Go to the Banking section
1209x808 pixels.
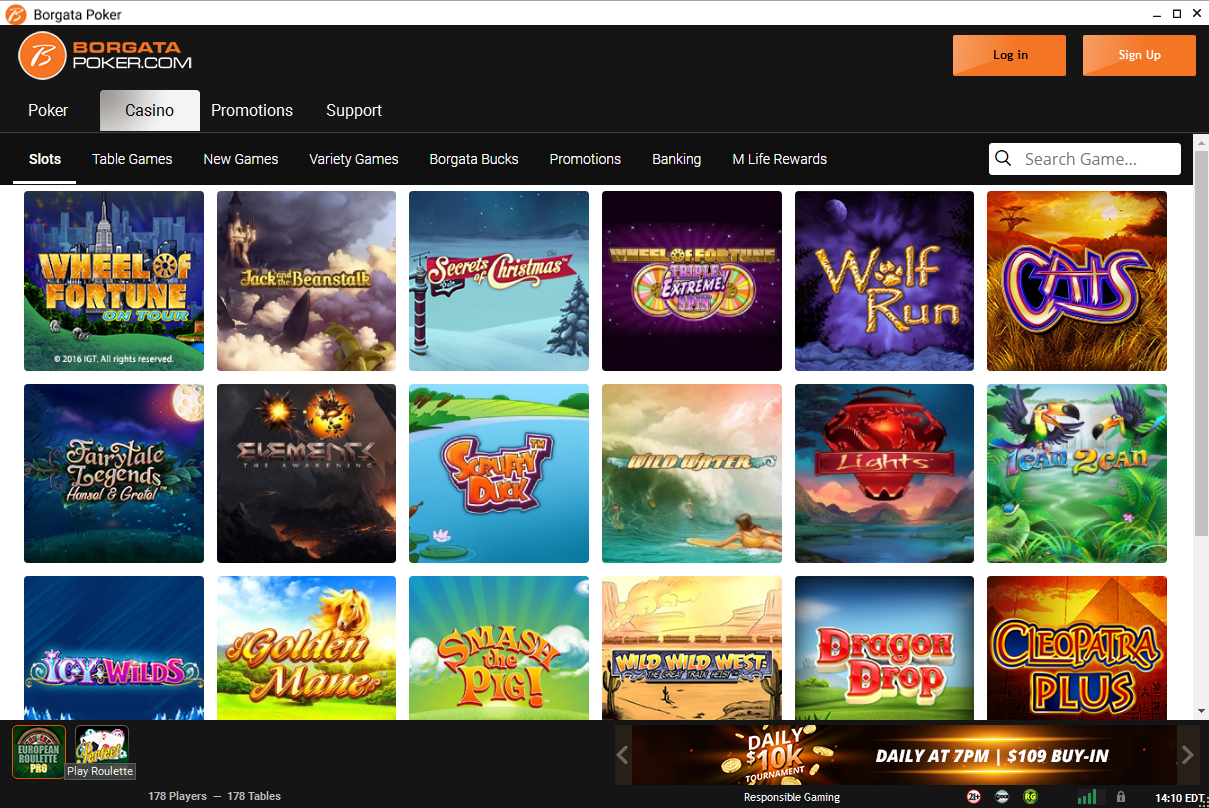677,159
